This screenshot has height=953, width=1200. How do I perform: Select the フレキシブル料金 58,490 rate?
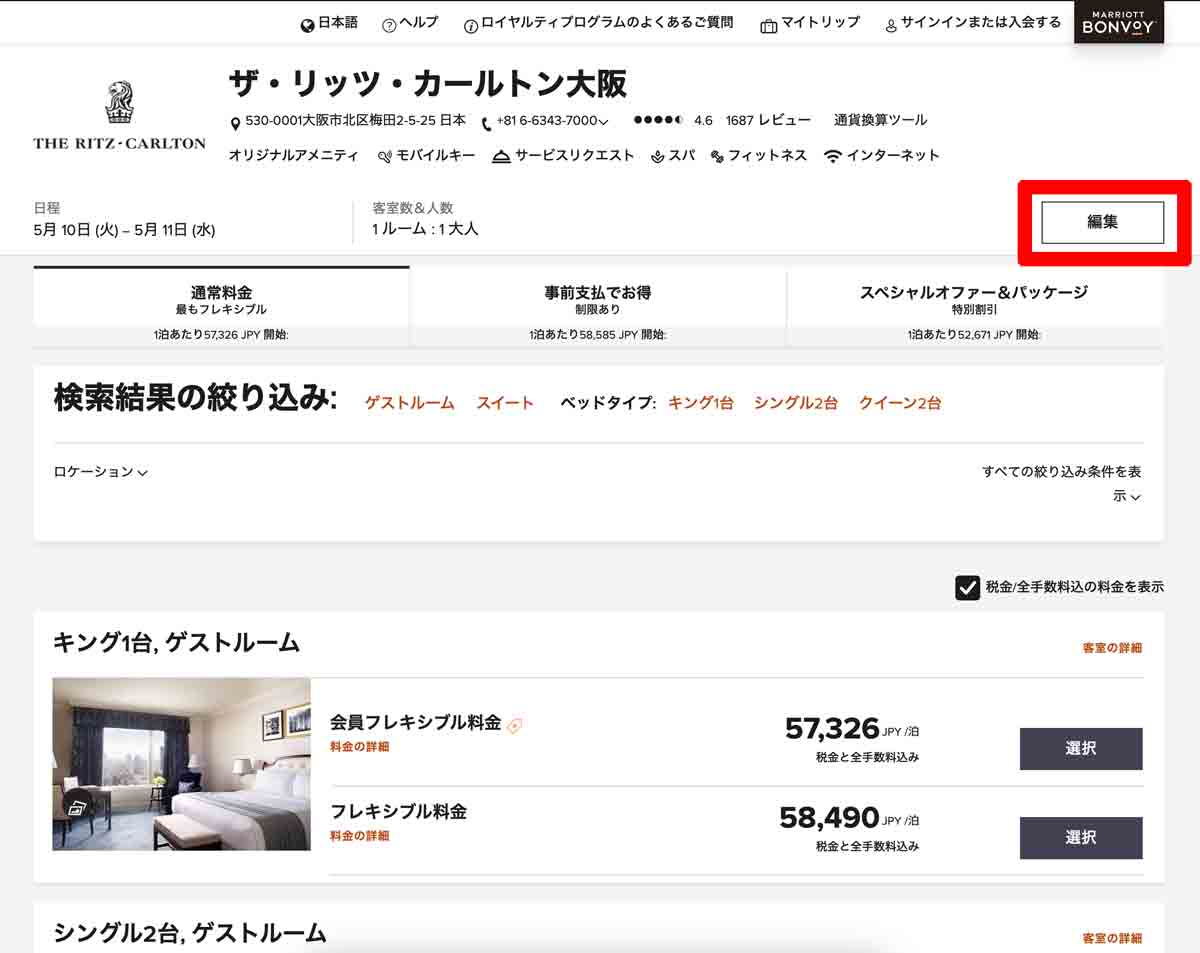click(1081, 838)
